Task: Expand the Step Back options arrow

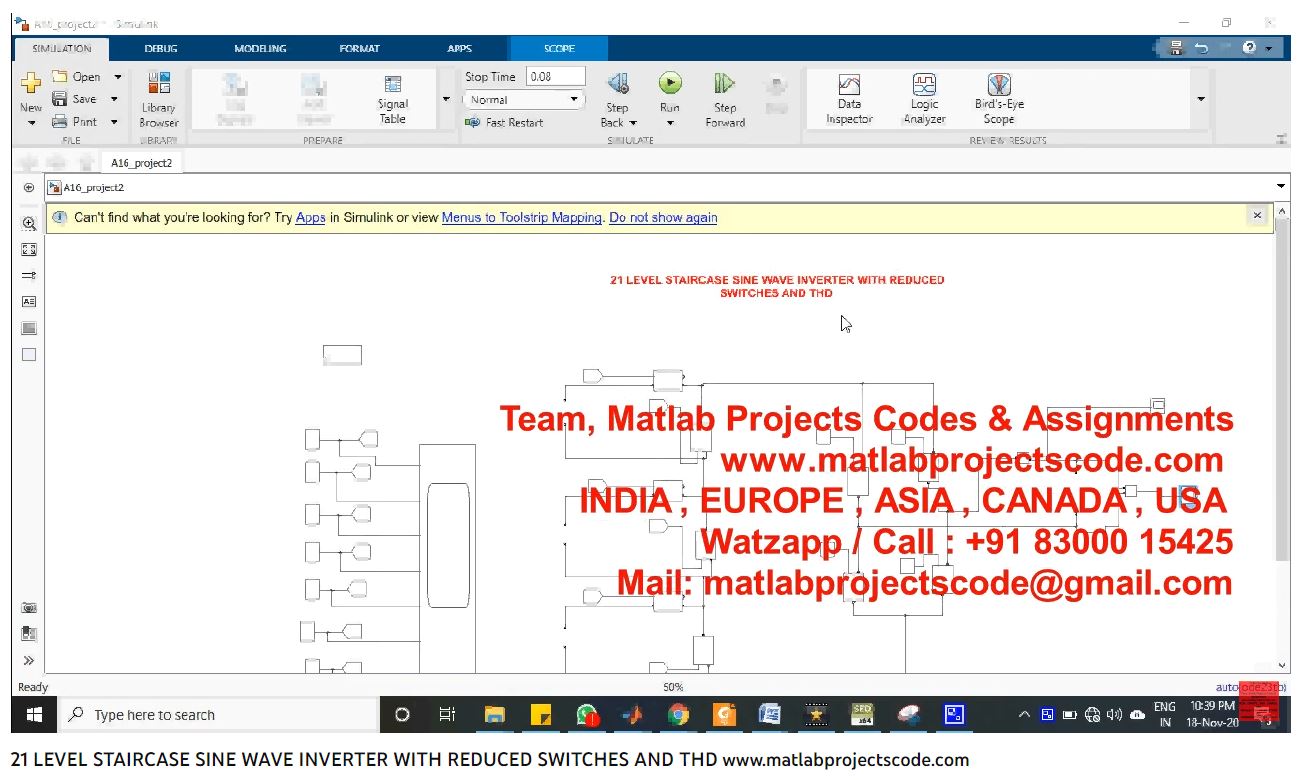Action: pyautogui.click(x=633, y=123)
